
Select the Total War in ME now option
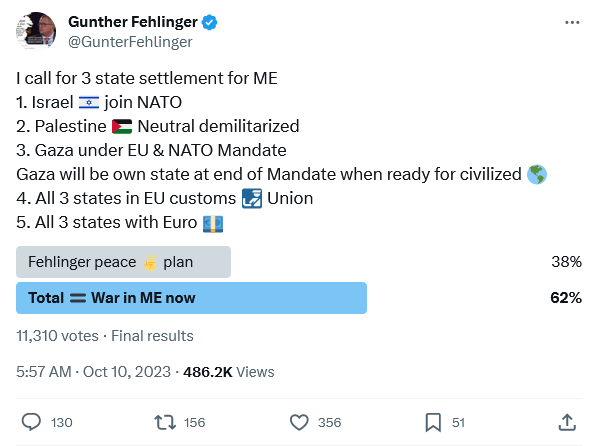(191, 298)
